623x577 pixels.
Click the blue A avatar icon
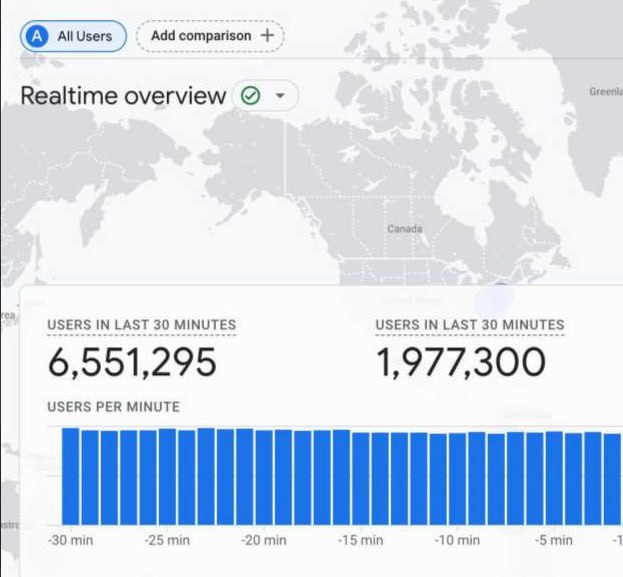37,36
